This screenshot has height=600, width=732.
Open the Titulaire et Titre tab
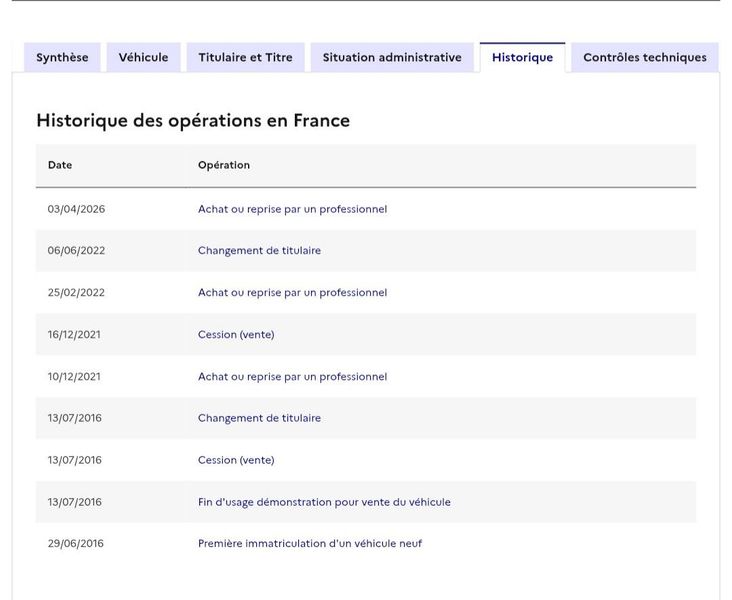coord(246,57)
